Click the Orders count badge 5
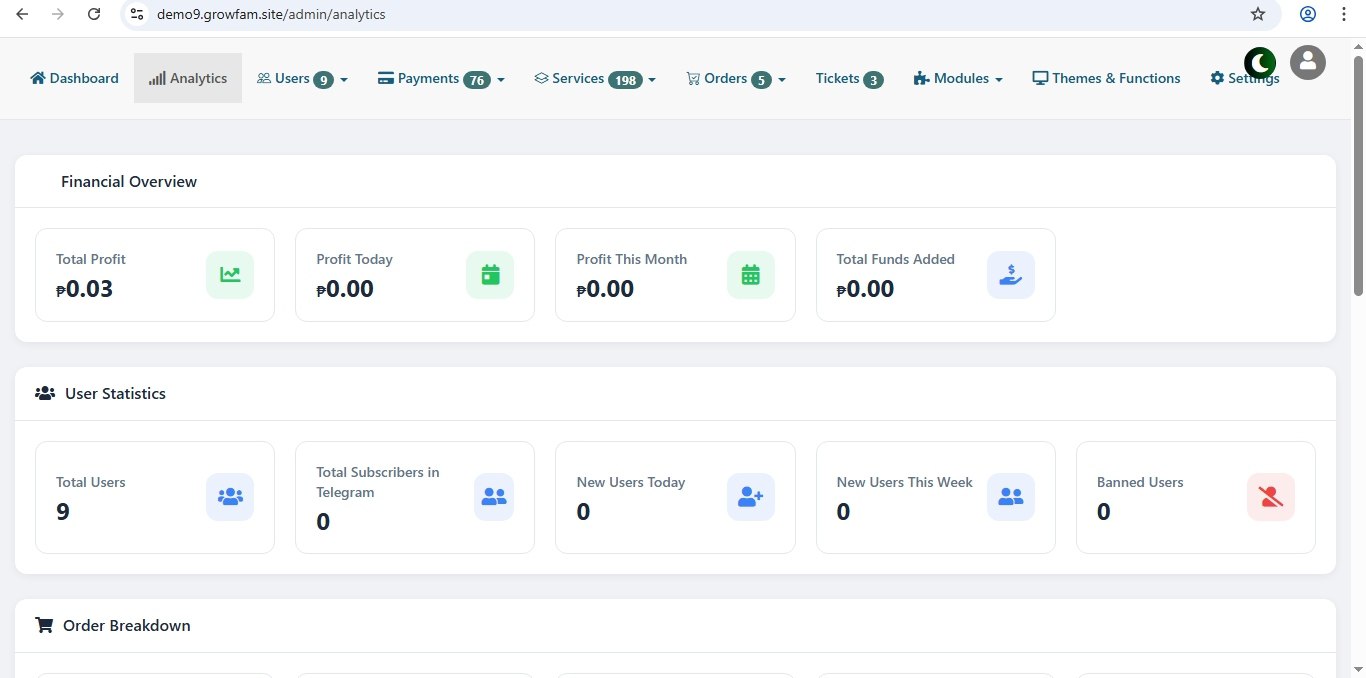 coord(762,80)
